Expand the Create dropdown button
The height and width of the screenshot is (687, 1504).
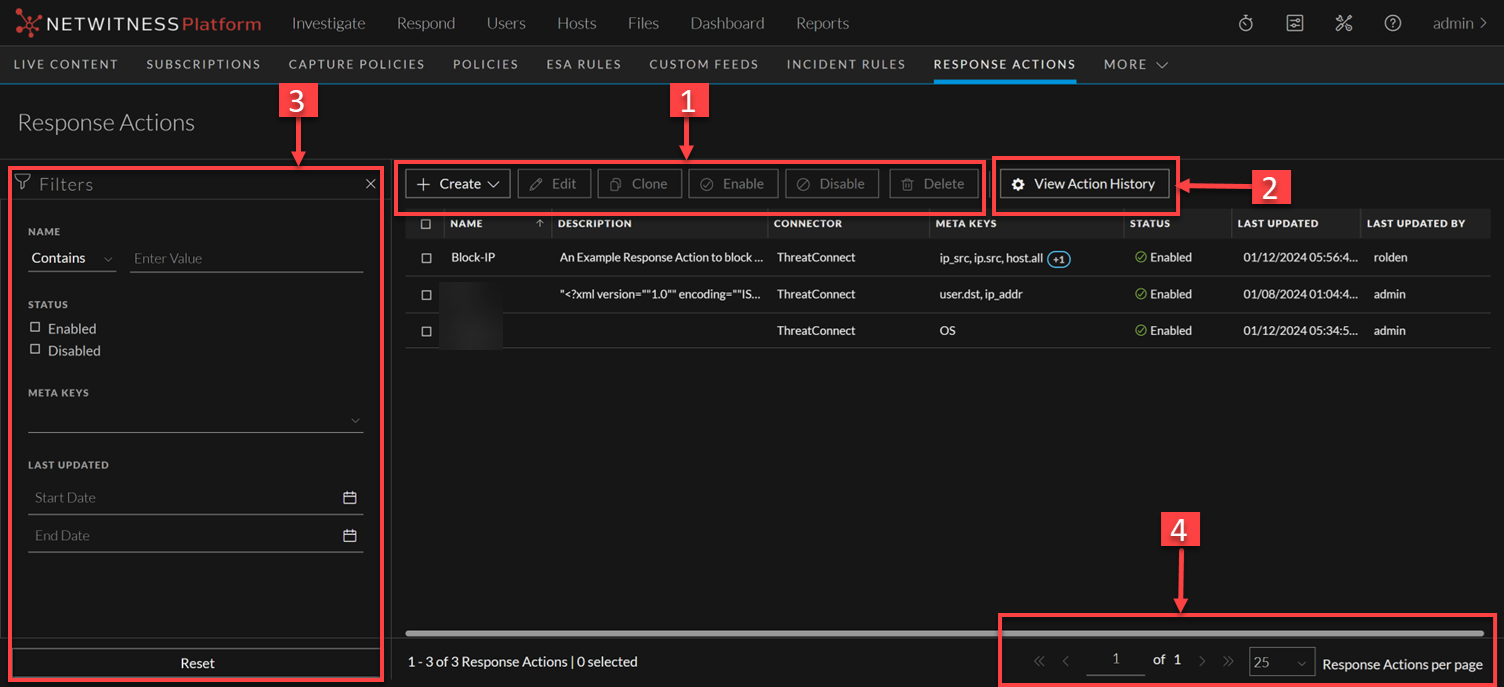(x=458, y=184)
